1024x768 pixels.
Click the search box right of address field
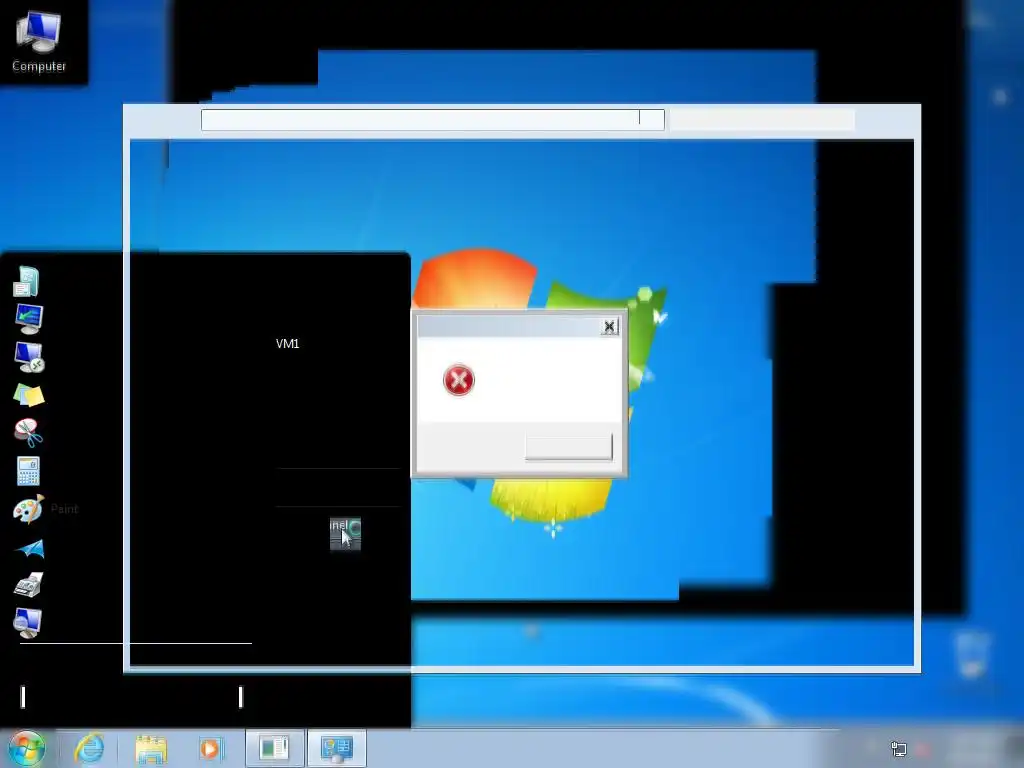point(762,120)
